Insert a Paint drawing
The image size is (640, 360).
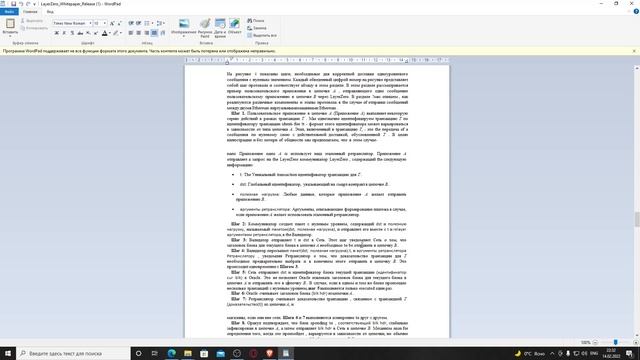[205, 28]
